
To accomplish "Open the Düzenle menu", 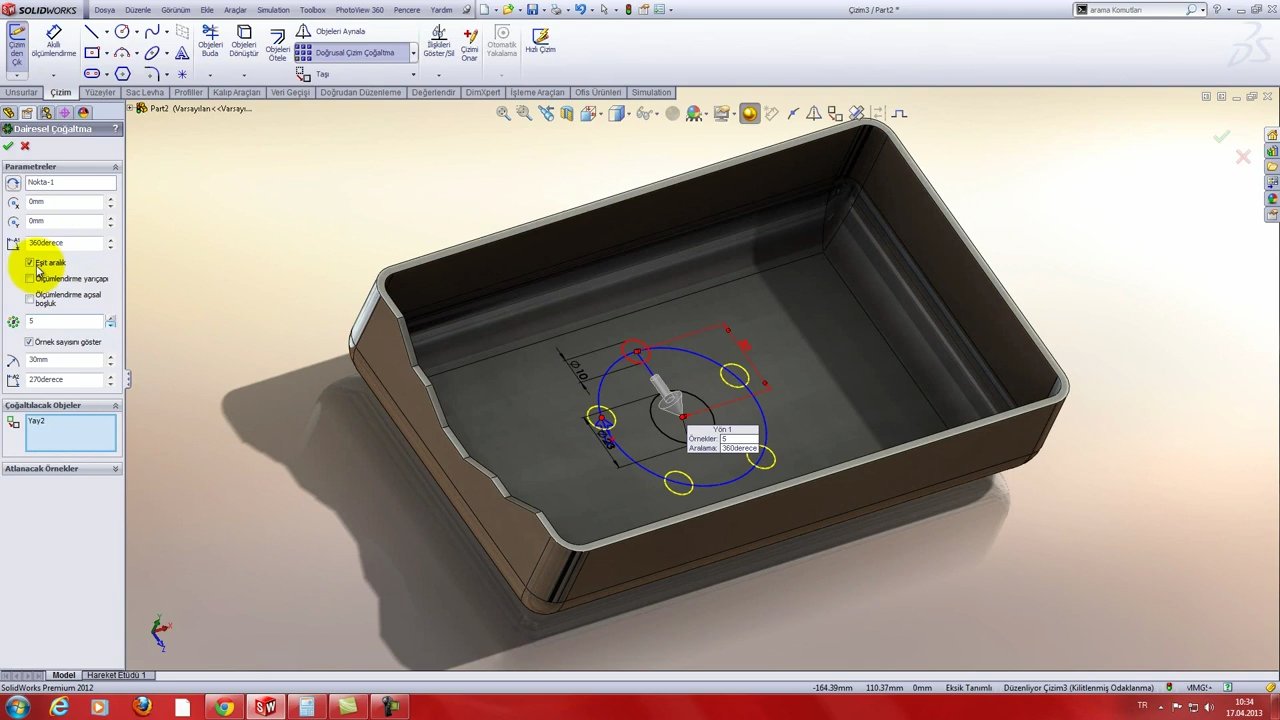I will click(138, 10).
